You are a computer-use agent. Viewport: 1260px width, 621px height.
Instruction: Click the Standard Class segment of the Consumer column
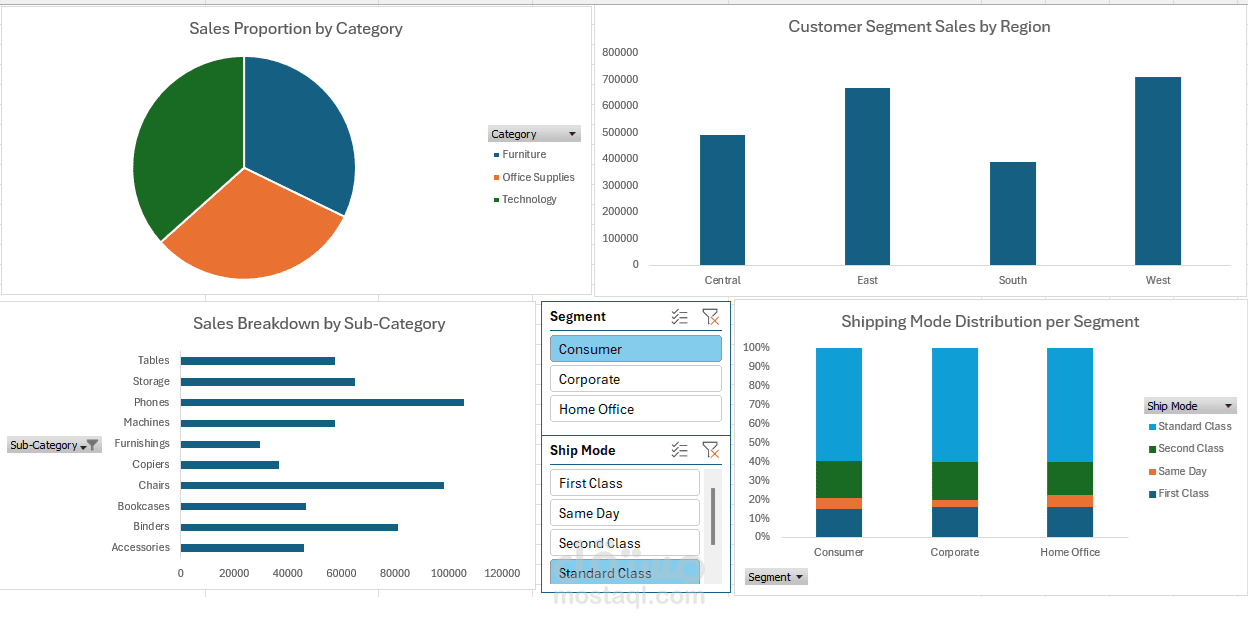point(839,404)
